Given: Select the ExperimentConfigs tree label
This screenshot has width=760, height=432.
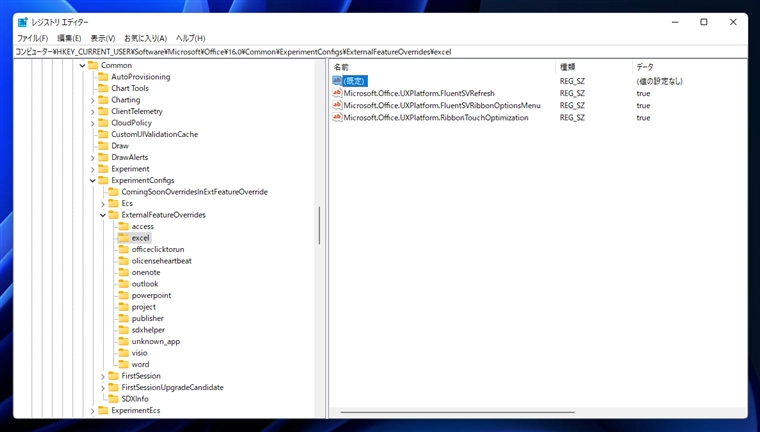Looking at the screenshot, I should pos(143,180).
